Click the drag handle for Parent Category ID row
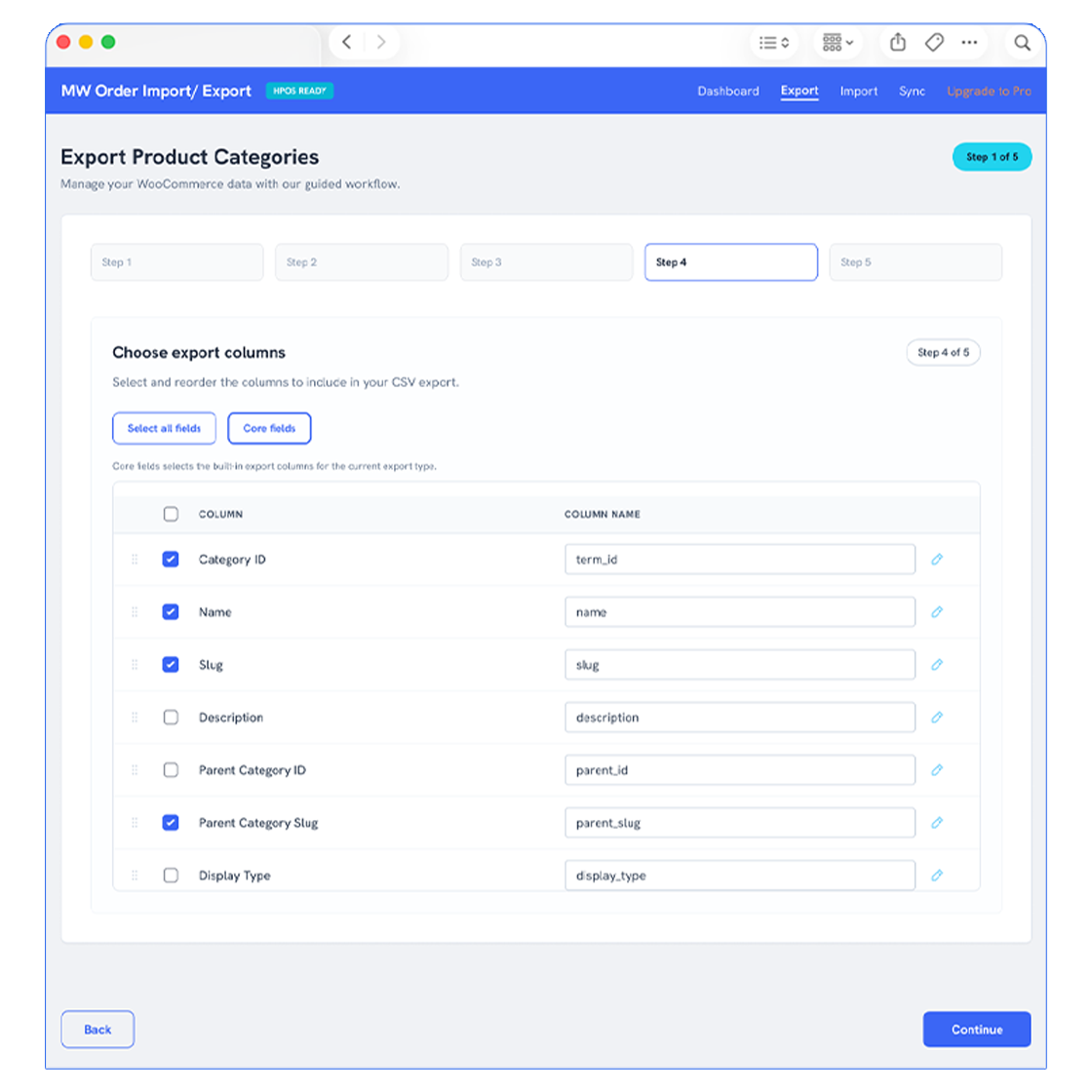The height and width of the screenshot is (1092, 1092). (135, 769)
